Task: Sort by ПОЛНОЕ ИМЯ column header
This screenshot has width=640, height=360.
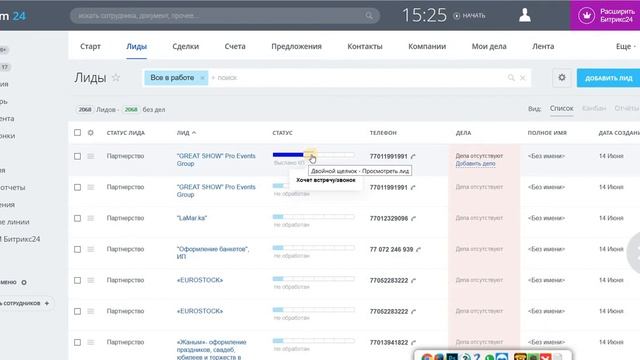Action: (x=547, y=133)
